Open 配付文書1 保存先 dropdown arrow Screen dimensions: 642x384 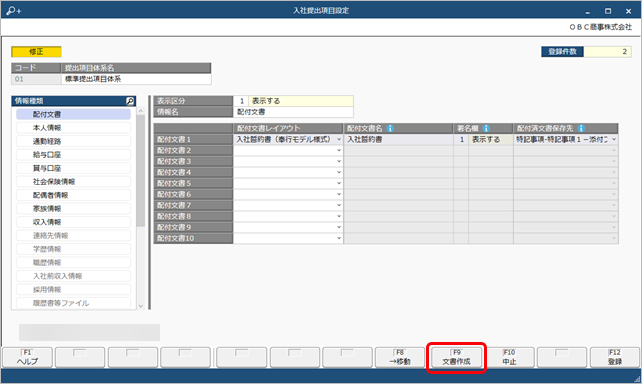614,139
